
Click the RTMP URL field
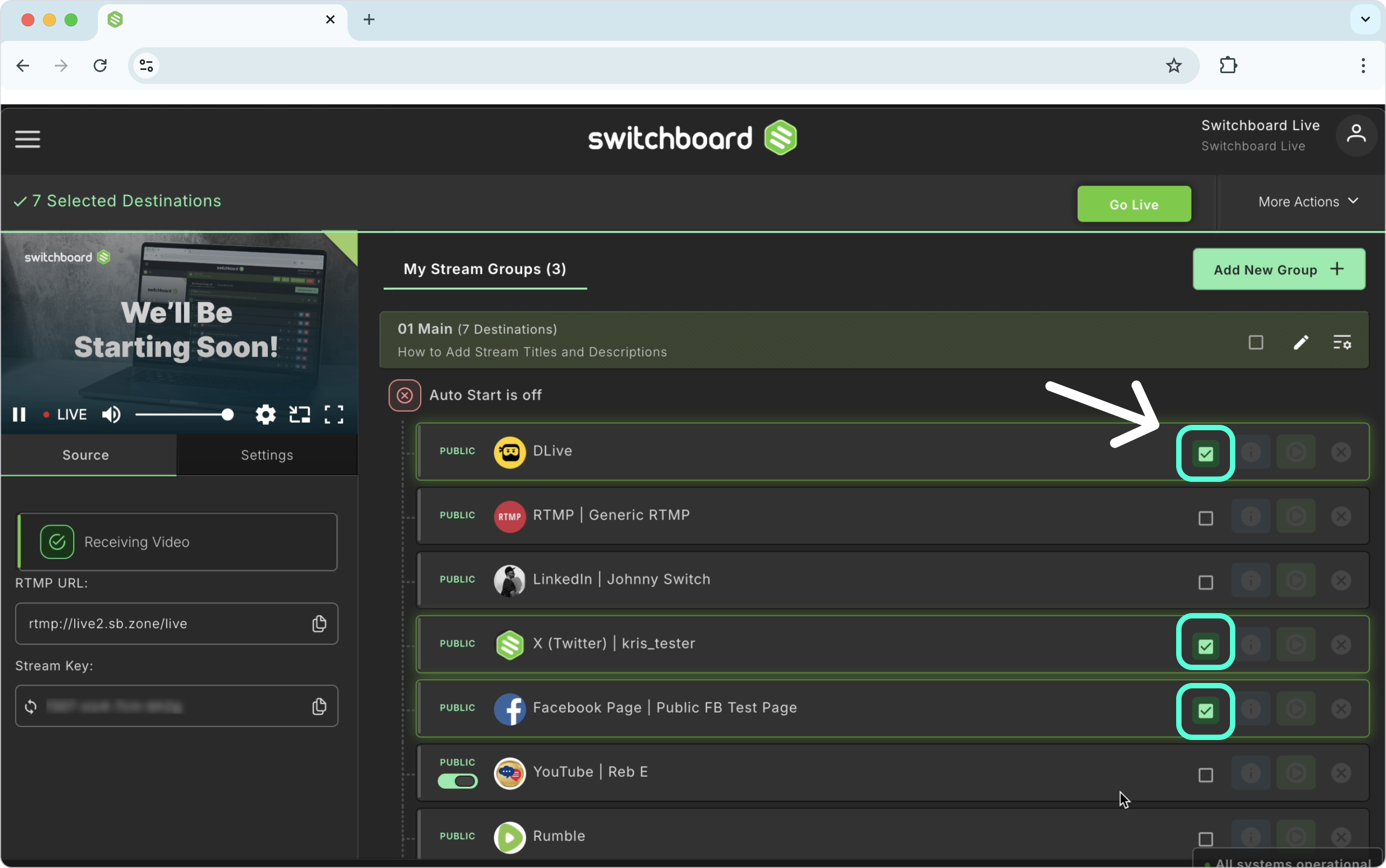177,623
